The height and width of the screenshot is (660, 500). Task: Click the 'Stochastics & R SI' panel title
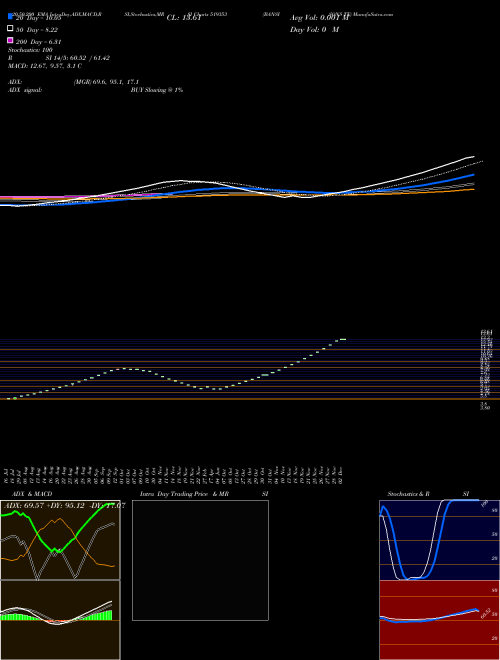[428, 494]
